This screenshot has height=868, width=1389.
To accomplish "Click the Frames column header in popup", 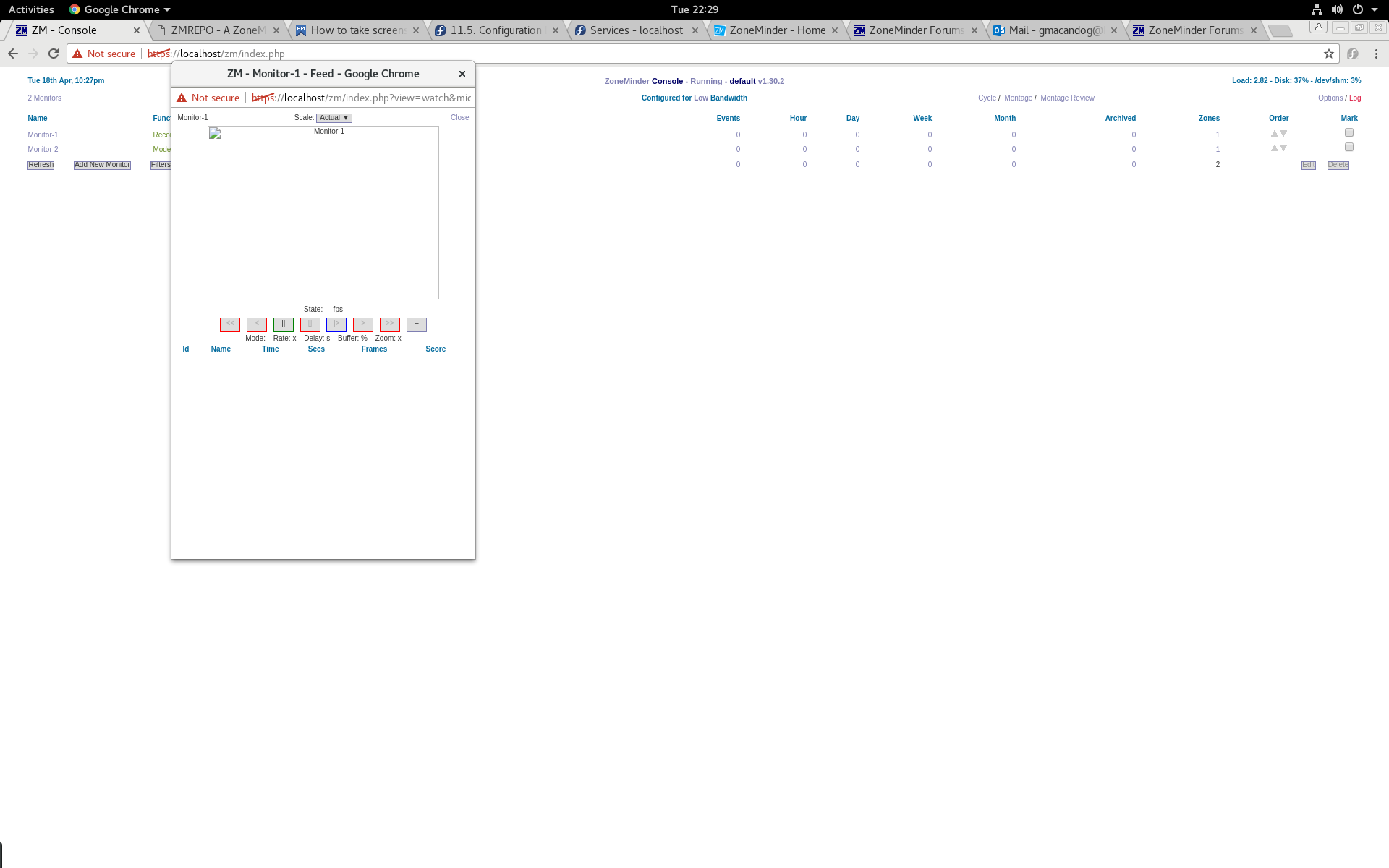I will pos(374,349).
